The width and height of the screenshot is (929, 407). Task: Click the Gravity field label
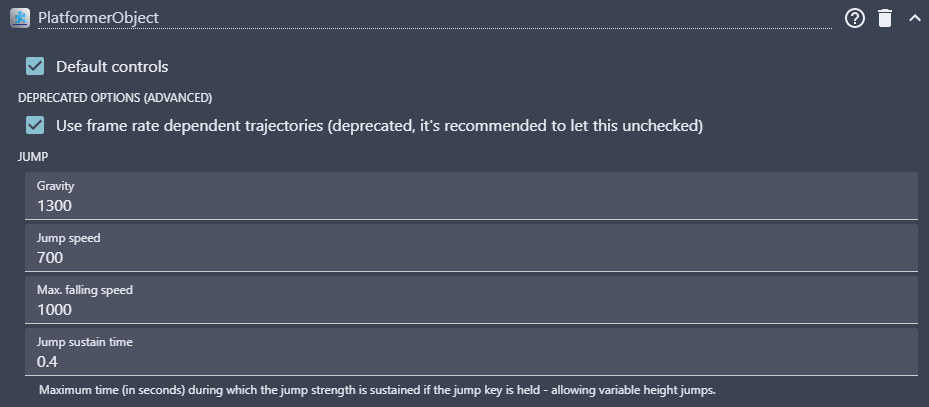point(56,186)
